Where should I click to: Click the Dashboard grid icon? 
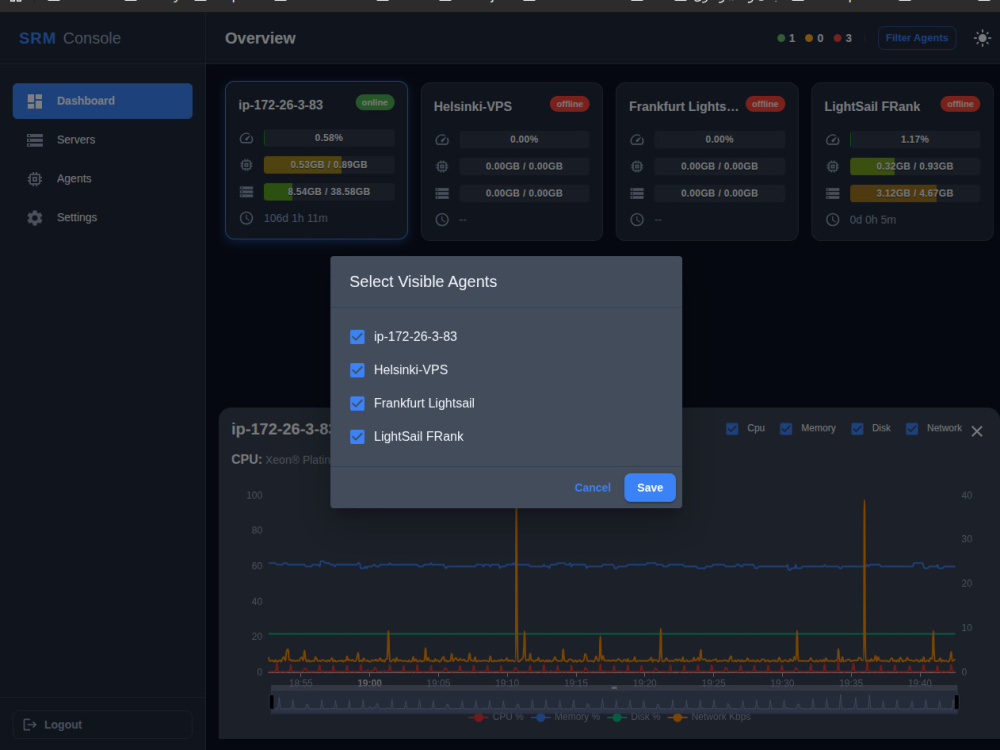point(35,101)
